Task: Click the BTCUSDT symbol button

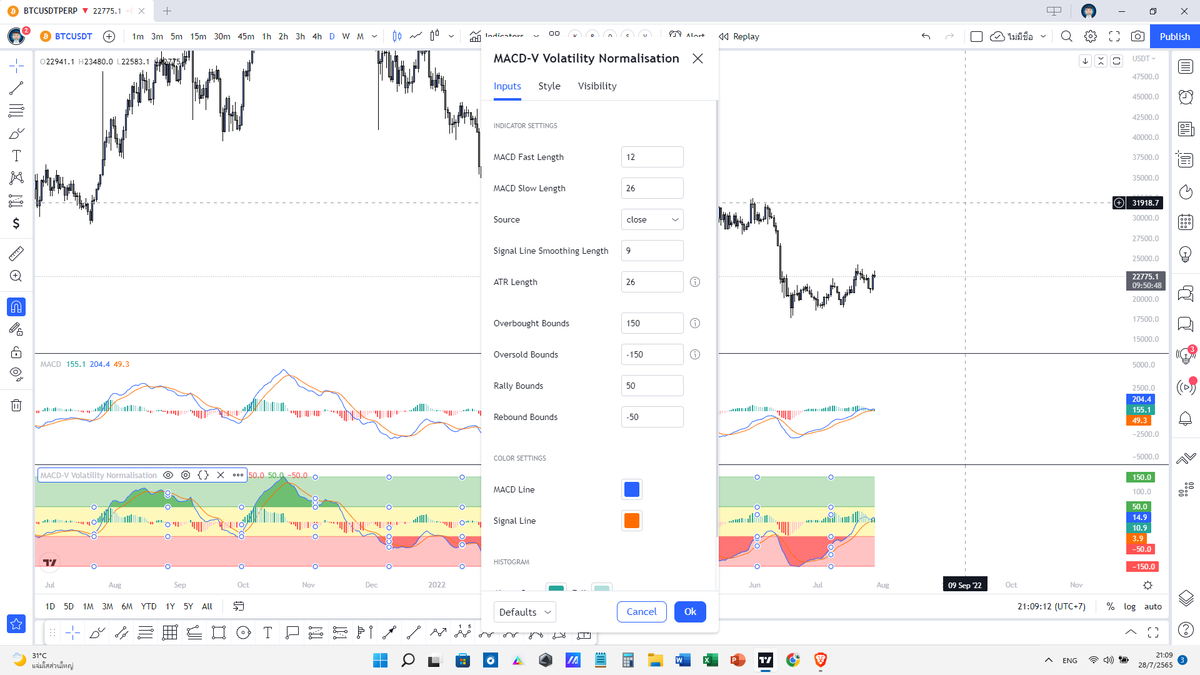Action: [x=66, y=36]
